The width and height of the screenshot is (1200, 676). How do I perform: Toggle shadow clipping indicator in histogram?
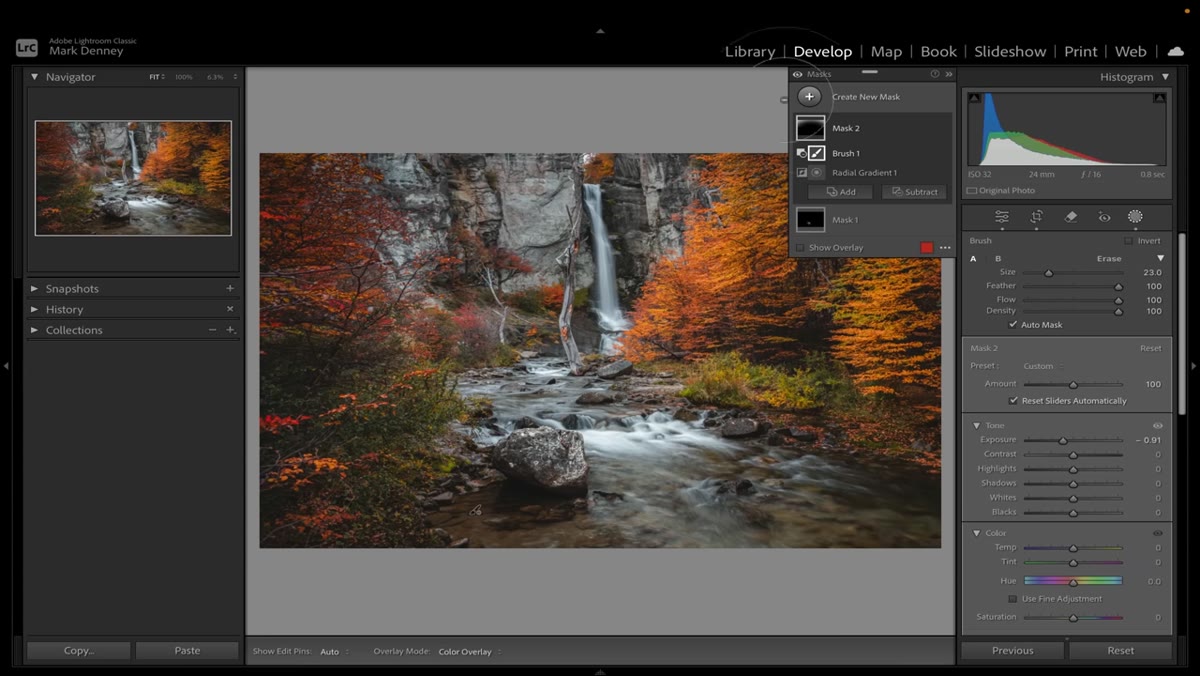pos(974,98)
